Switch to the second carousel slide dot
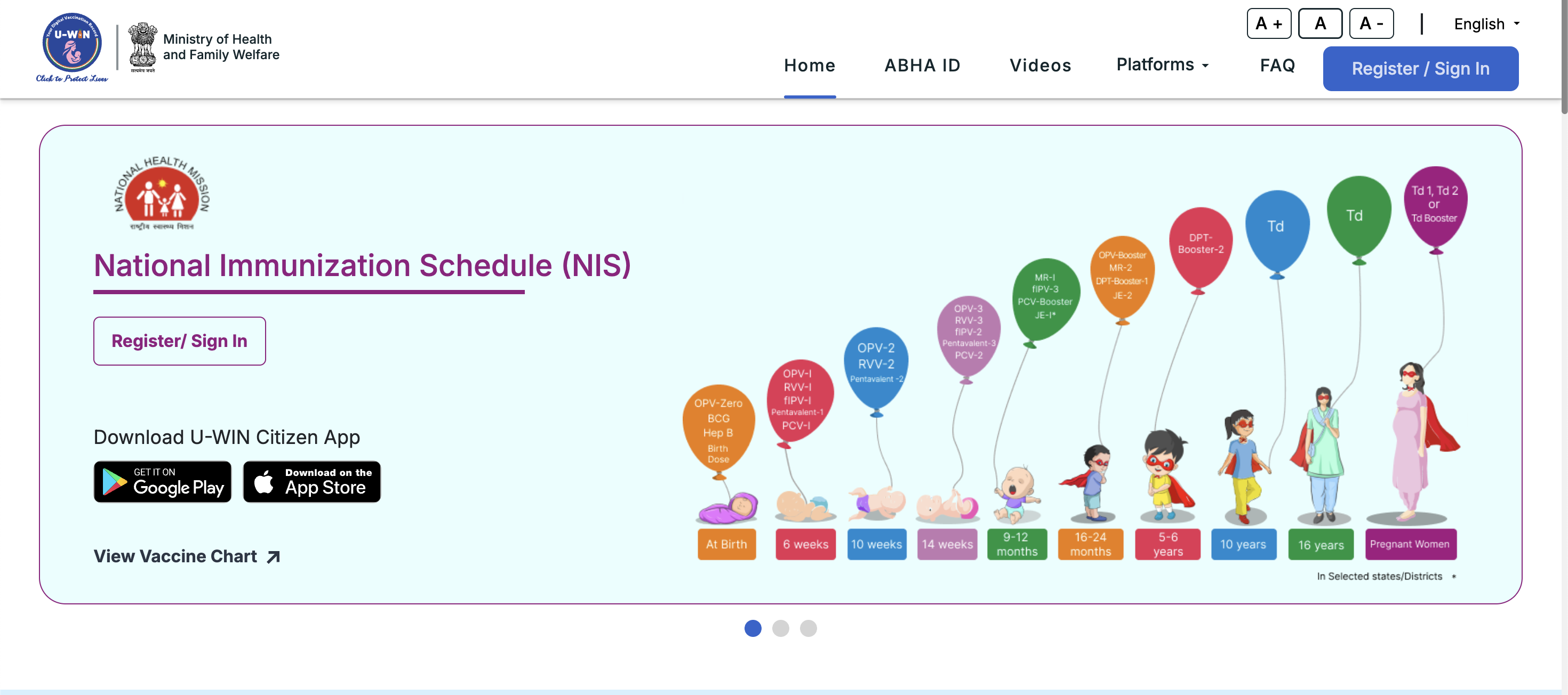This screenshot has height=695, width=1568. 780,628
